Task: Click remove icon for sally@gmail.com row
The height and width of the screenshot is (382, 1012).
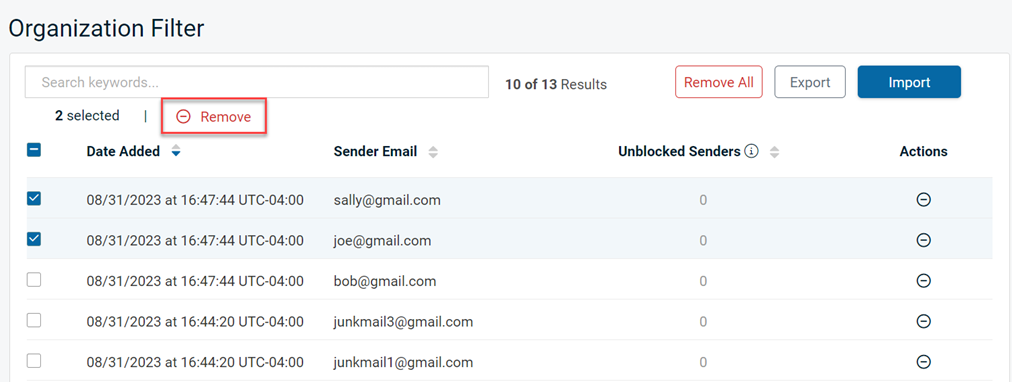Action: tap(924, 200)
